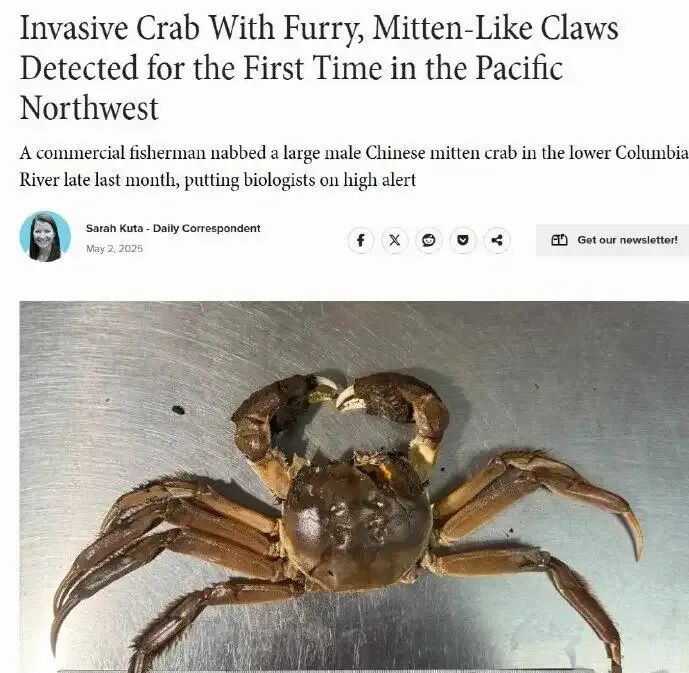This screenshot has width=689, height=673.
Task: Open Sarah Kuta author profile photo
Action: click(45, 236)
